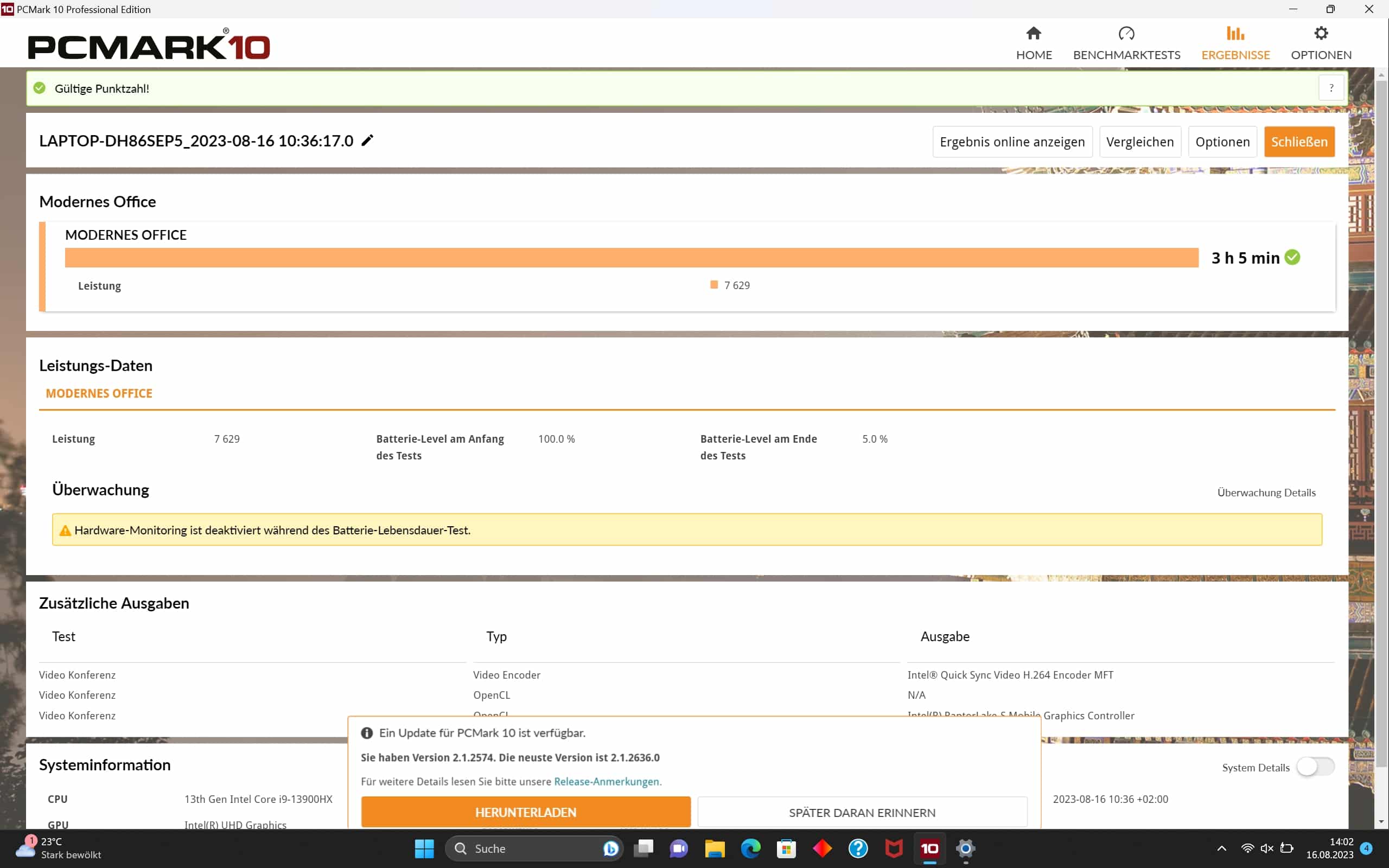Select the MODERNES OFFICE data tab
1389x868 pixels.
tap(99, 394)
